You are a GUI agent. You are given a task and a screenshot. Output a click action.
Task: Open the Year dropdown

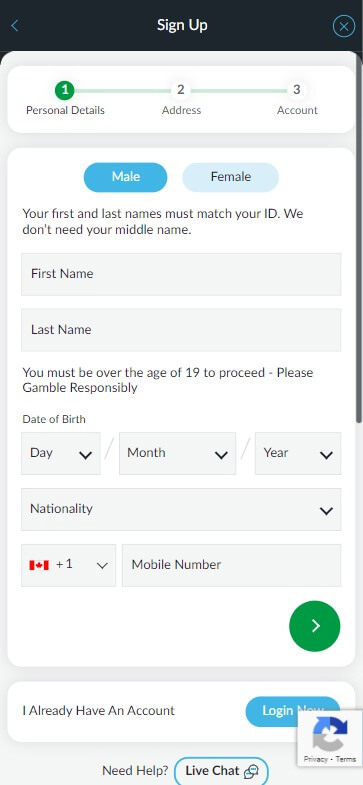click(x=298, y=454)
